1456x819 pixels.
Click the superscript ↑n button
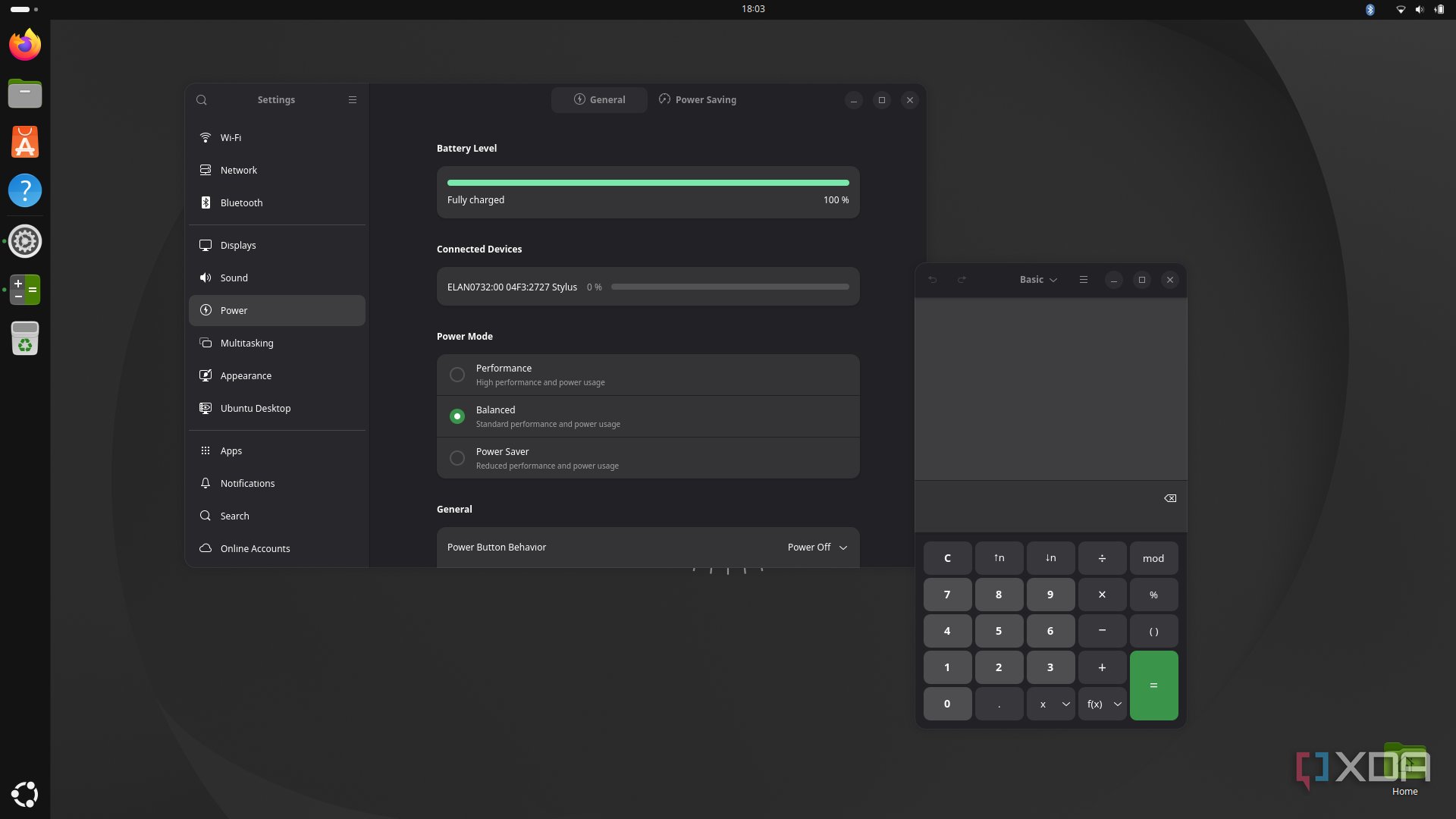point(999,558)
